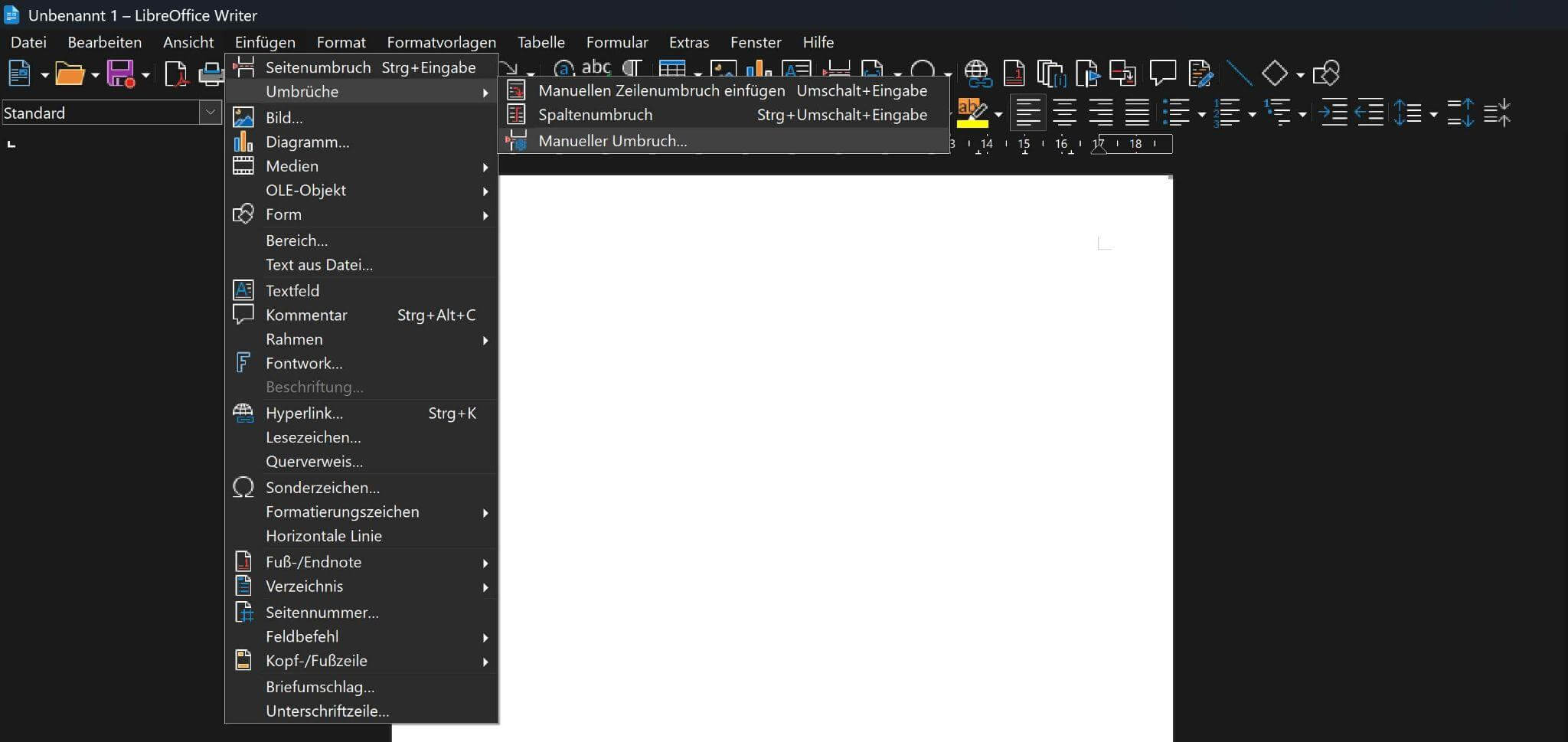Toggle the unordered bullet list
Screen dimensions: 1568x742
1175,113
